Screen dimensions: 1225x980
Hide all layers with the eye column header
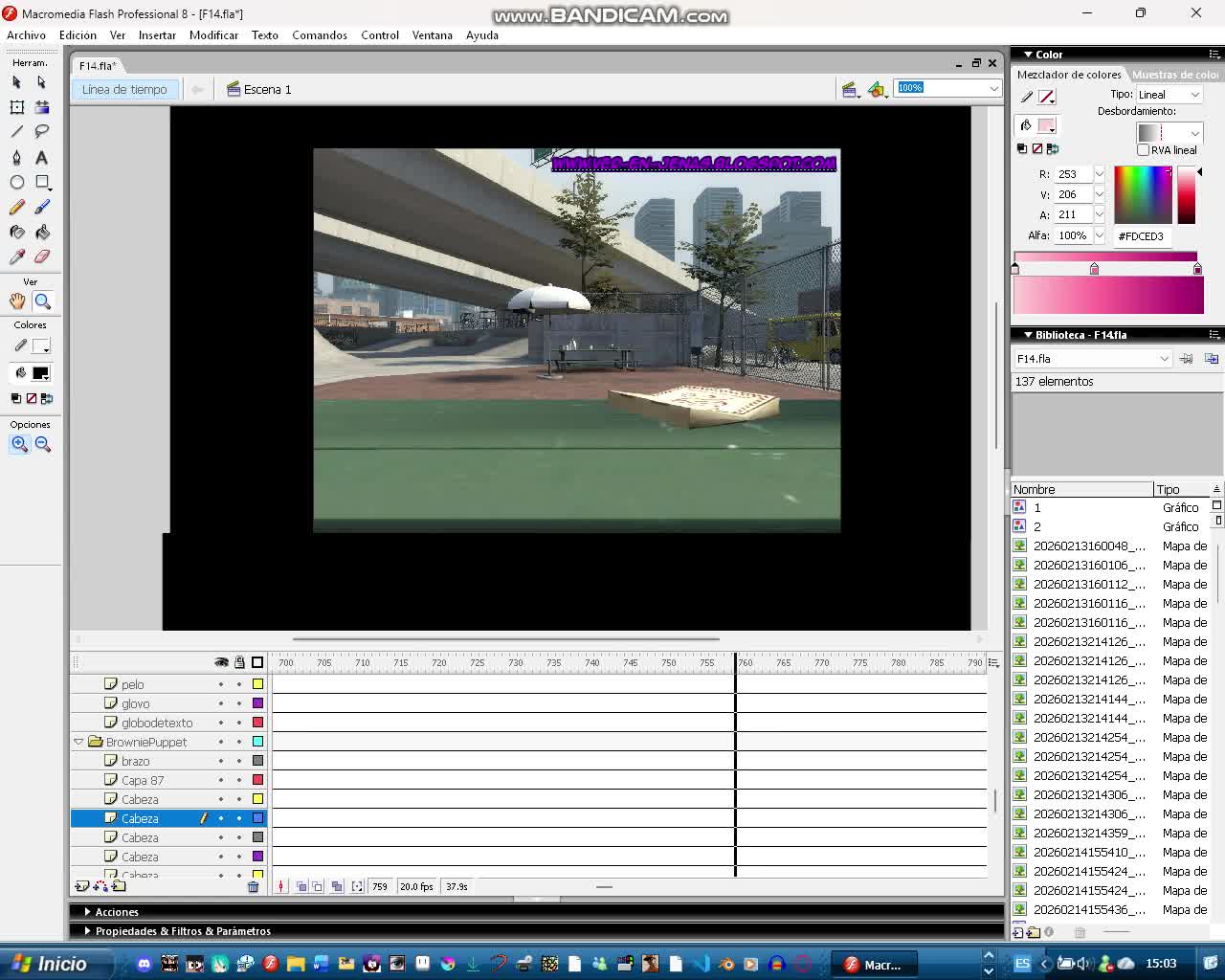tap(221, 661)
